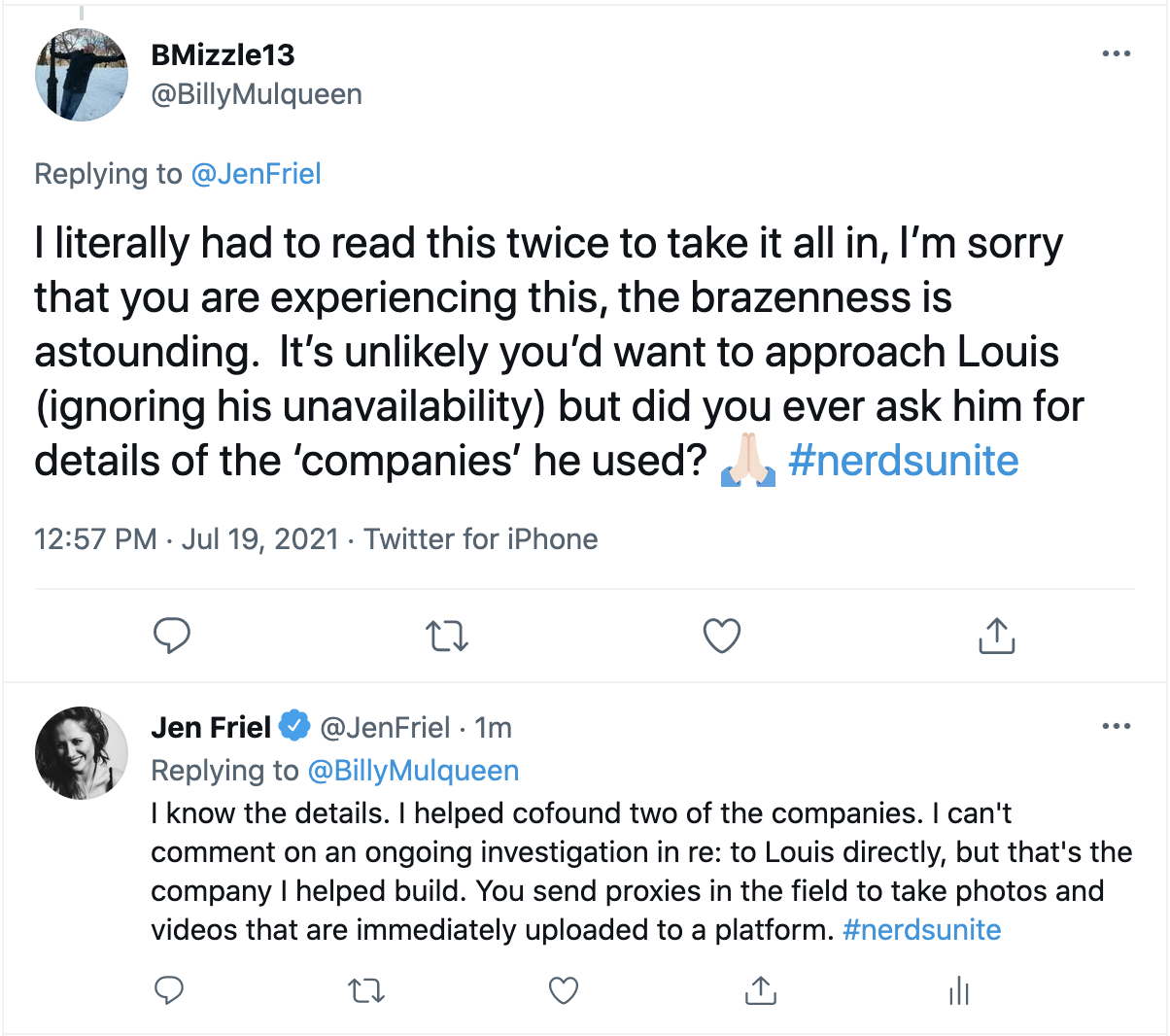Viewport: 1170px width, 1036px height.
Task: Reply to BMizzle13's main tweet
Action: point(172,636)
